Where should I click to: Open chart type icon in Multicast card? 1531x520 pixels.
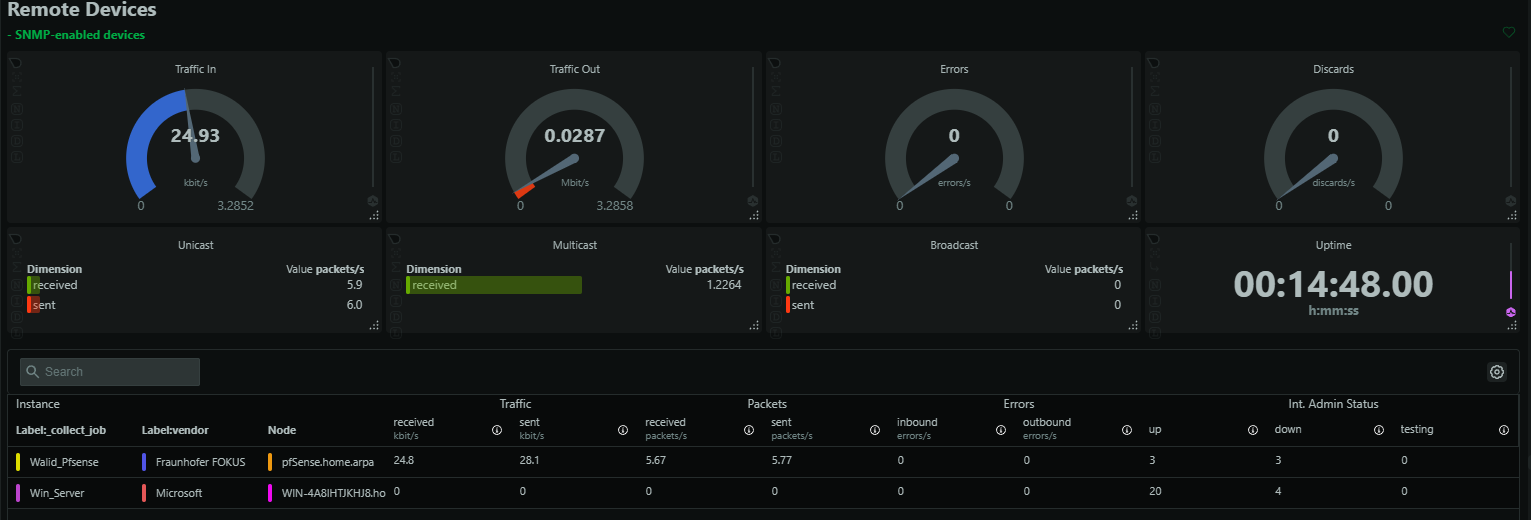pos(396,239)
